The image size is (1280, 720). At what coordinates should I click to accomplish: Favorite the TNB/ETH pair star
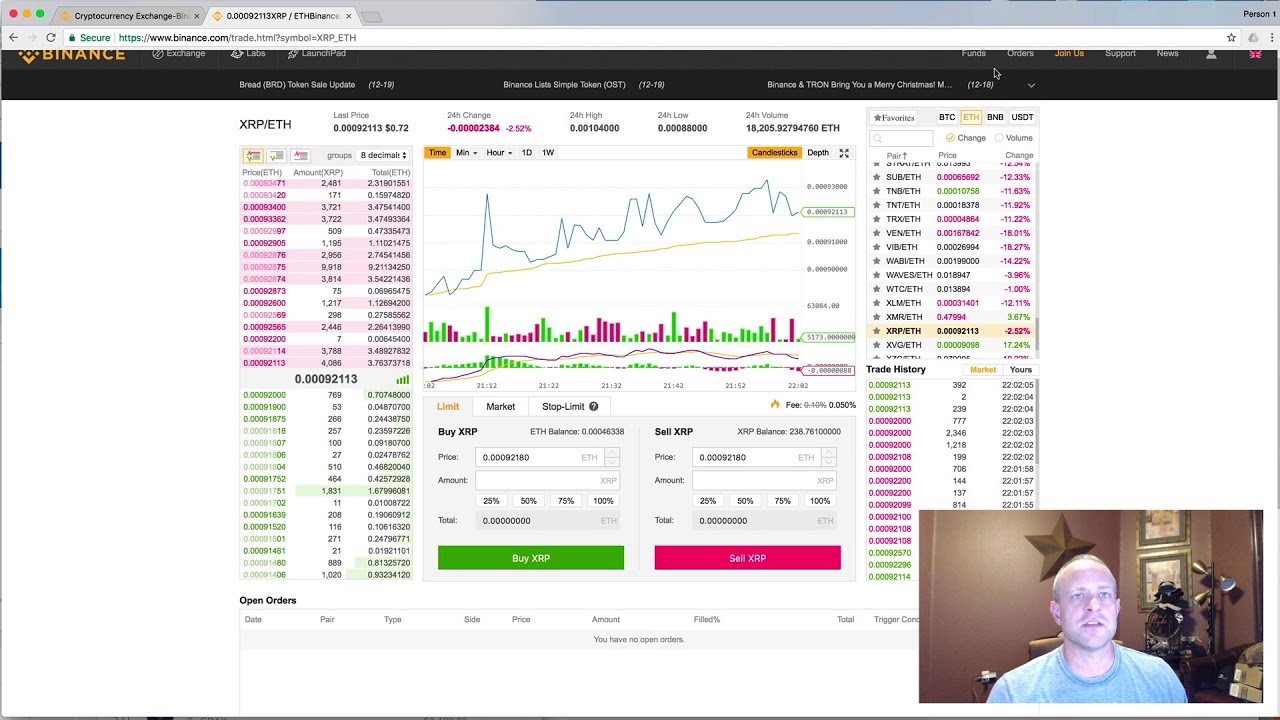click(x=877, y=191)
